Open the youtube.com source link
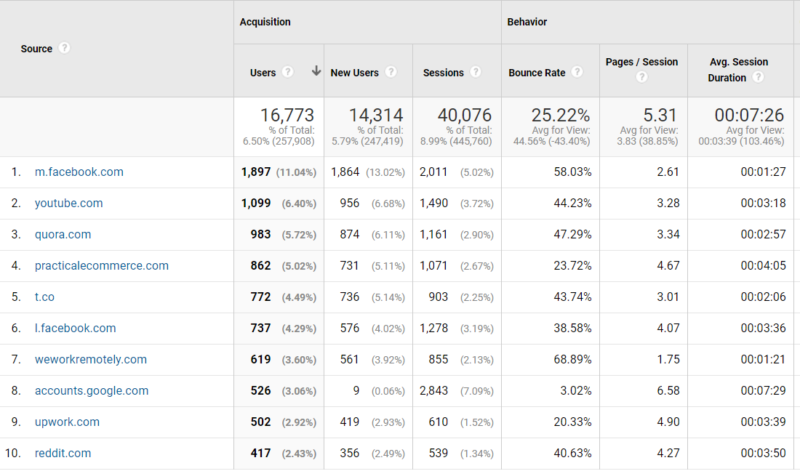Screen dimensions: 800x471 point(68,203)
